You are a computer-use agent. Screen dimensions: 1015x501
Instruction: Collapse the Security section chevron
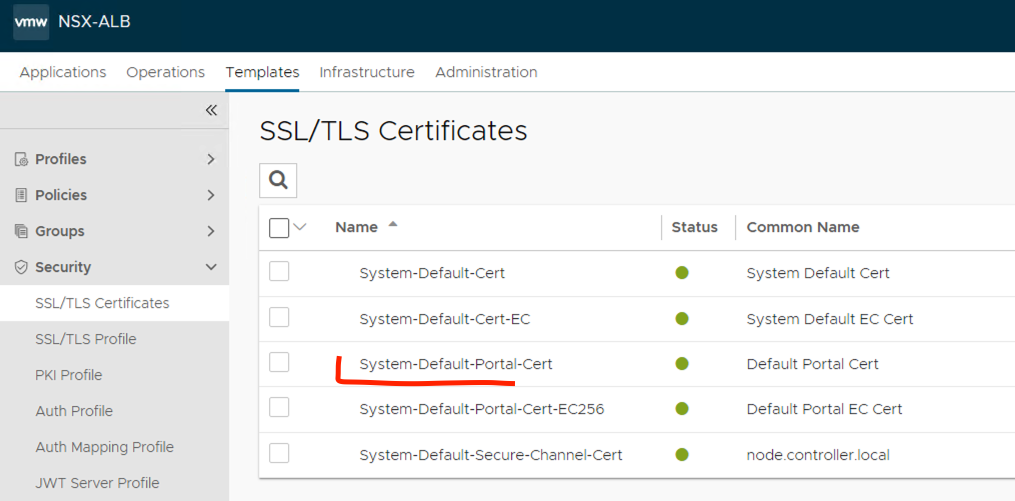(211, 267)
